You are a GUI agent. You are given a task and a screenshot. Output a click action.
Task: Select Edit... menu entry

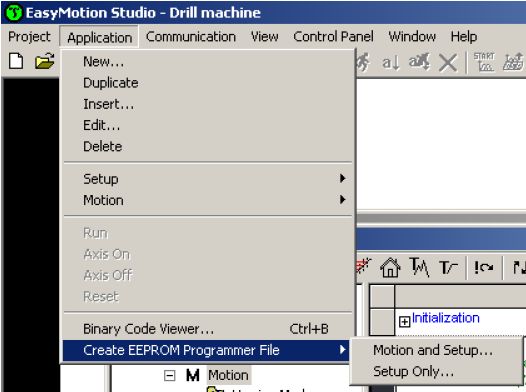point(208,125)
